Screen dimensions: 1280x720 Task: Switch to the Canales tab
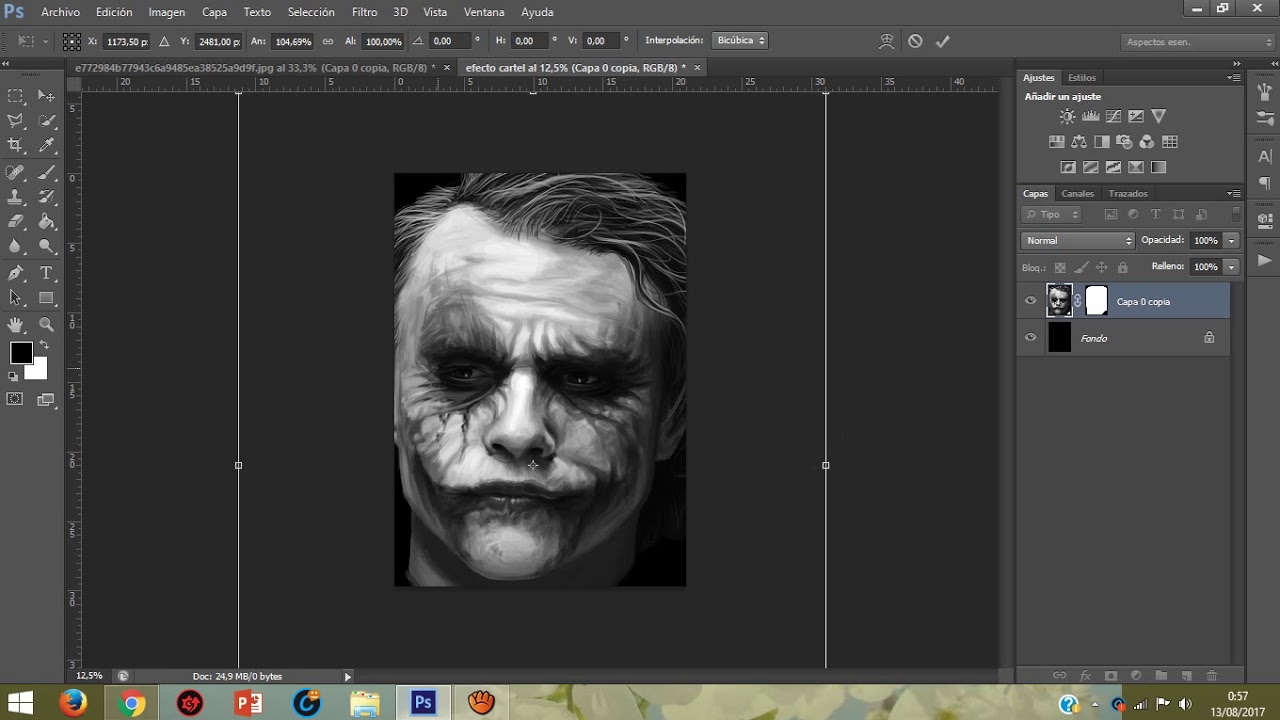(1078, 193)
